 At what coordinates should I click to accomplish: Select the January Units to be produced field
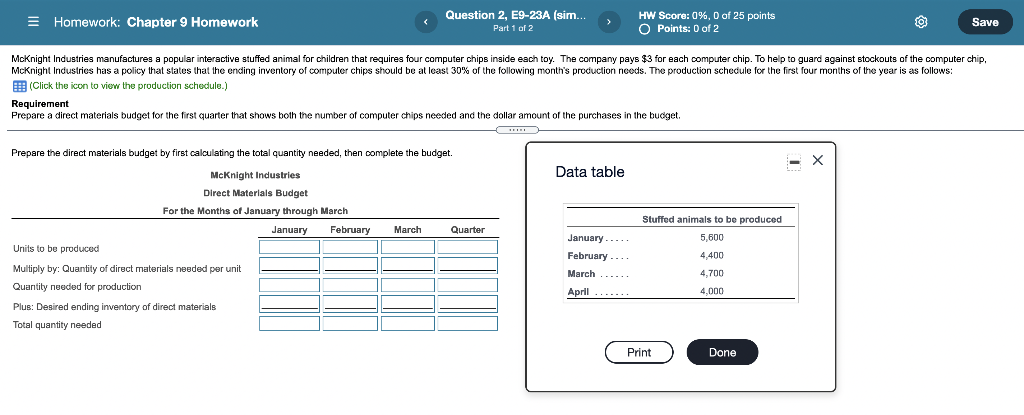click(289, 247)
